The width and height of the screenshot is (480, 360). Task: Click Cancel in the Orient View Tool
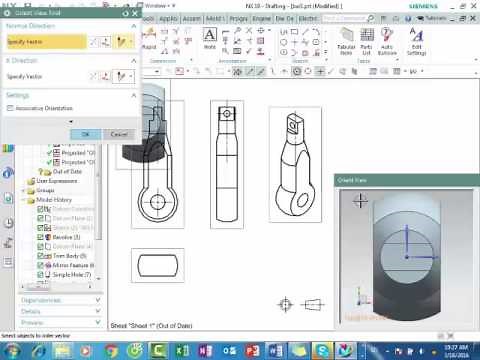(119, 134)
